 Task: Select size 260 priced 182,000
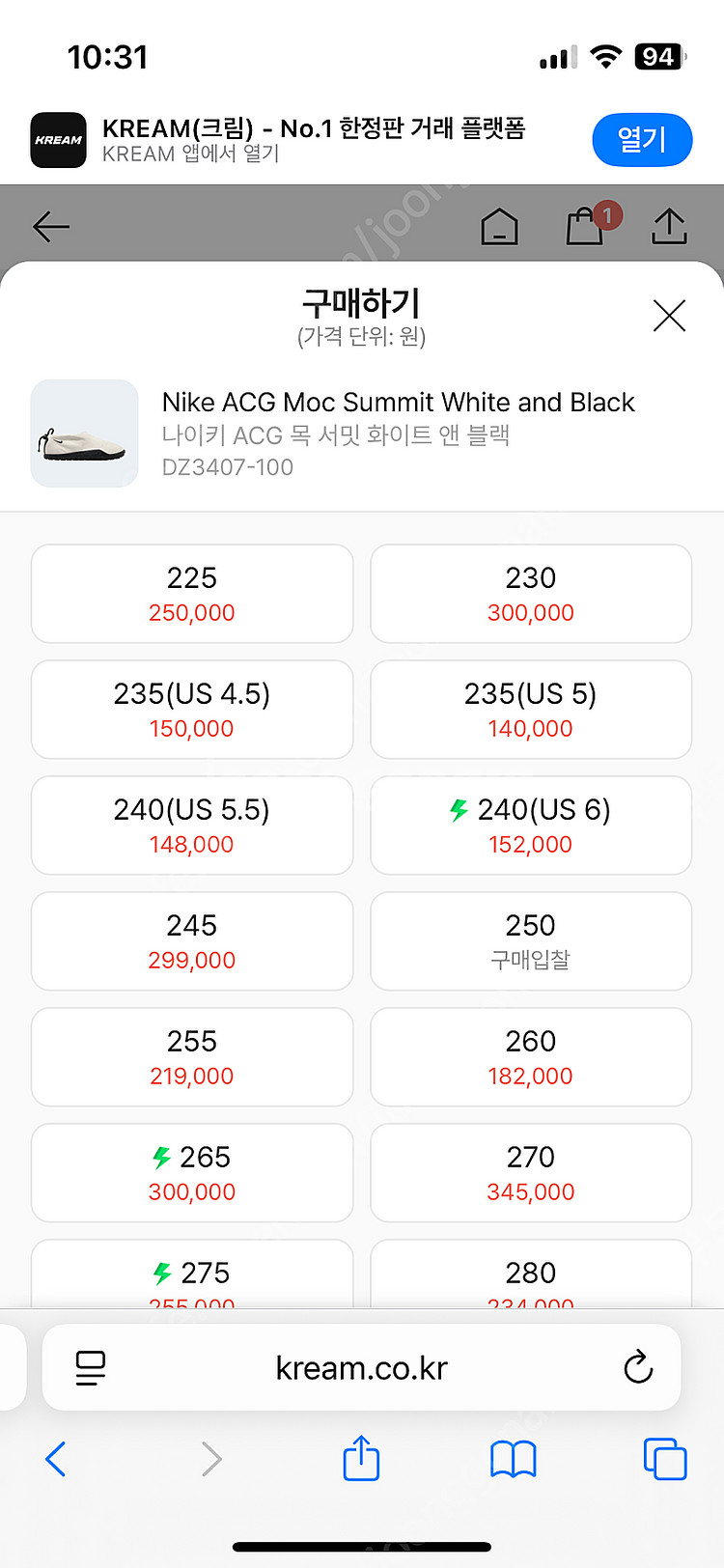pyautogui.click(x=531, y=1057)
